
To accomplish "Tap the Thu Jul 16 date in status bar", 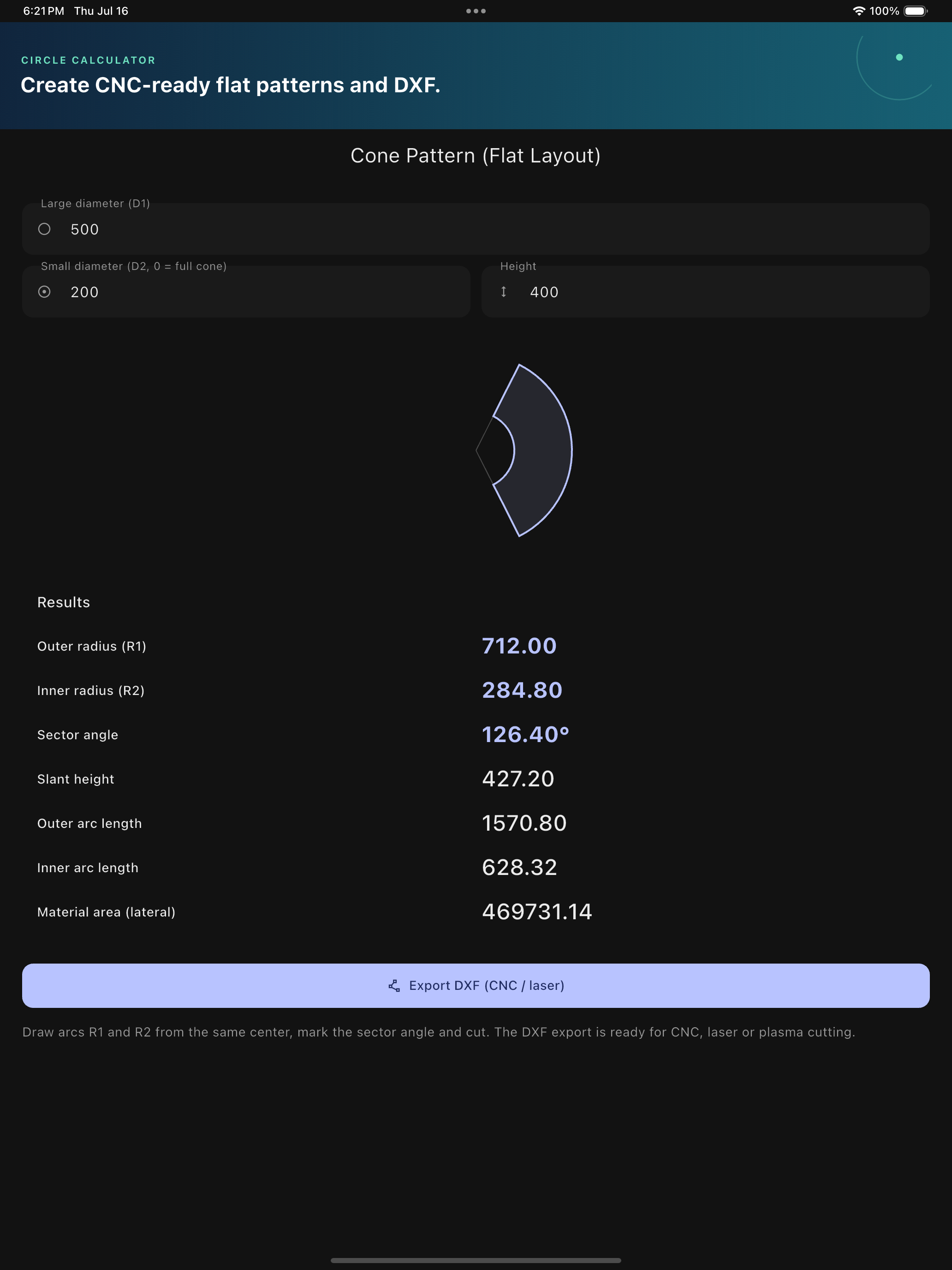I will 101,11.
